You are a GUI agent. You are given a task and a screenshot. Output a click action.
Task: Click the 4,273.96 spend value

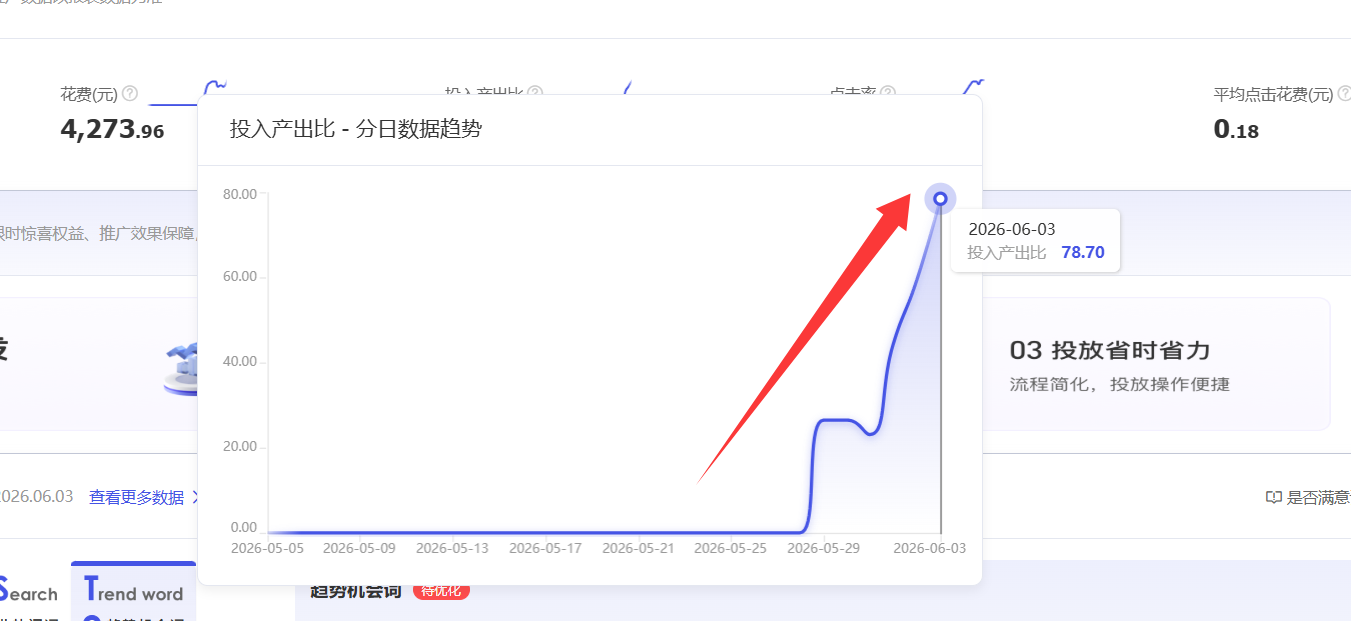112,129
